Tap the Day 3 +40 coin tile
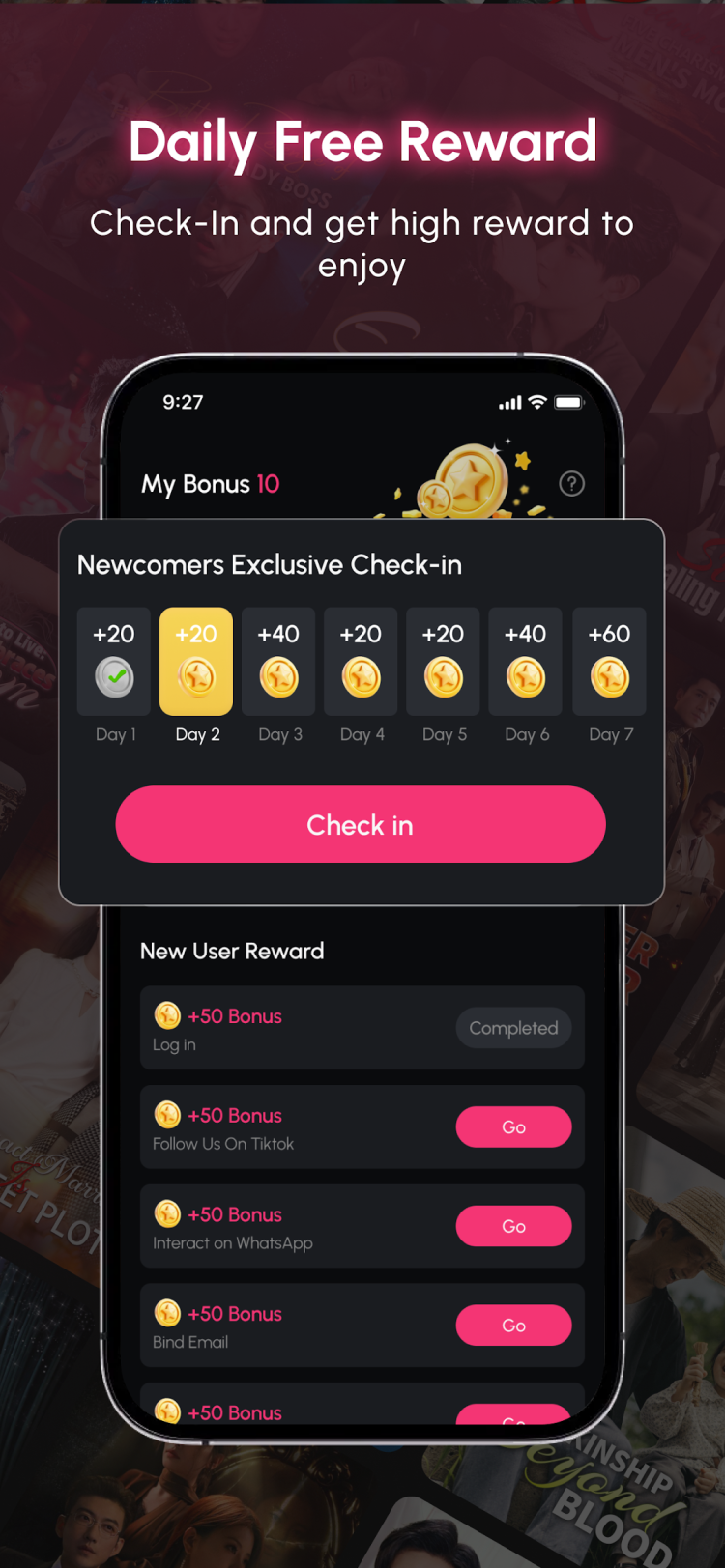Image resolution: width=725 pixels, height=1568 pixels. click(x=278, y=661)
